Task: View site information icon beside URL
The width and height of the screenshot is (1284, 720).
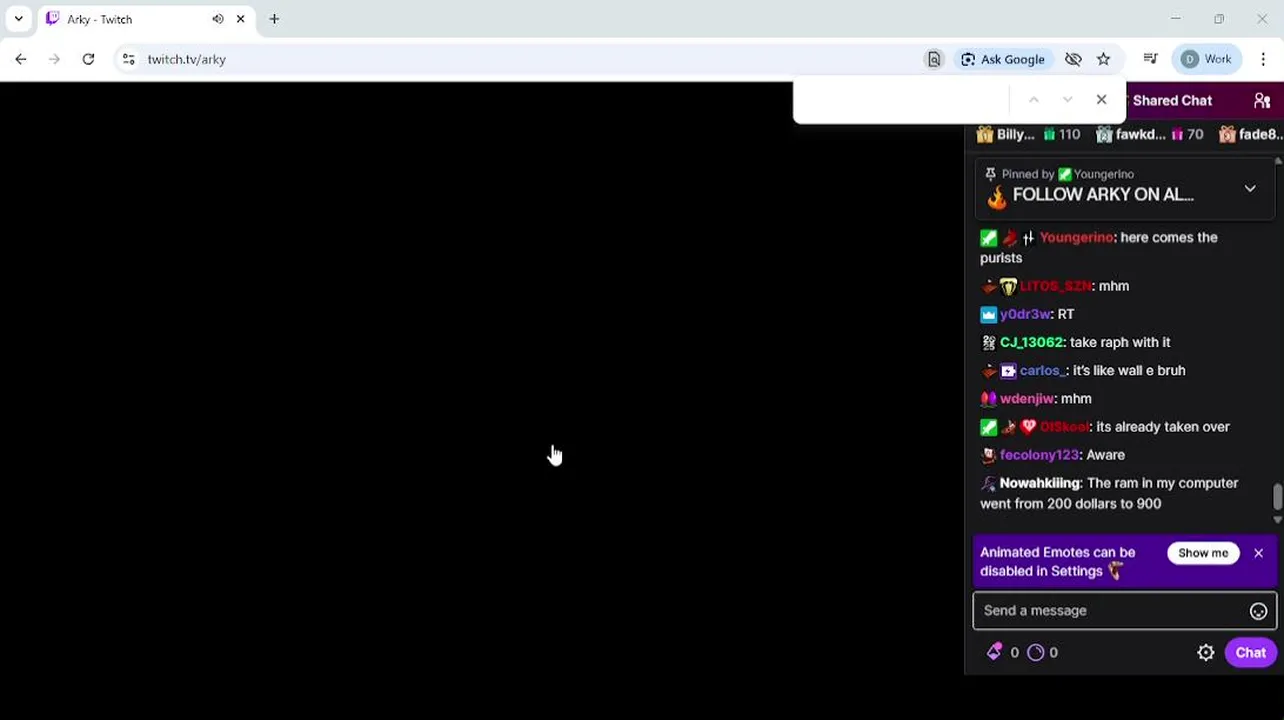Action: (x=128, y=59)
